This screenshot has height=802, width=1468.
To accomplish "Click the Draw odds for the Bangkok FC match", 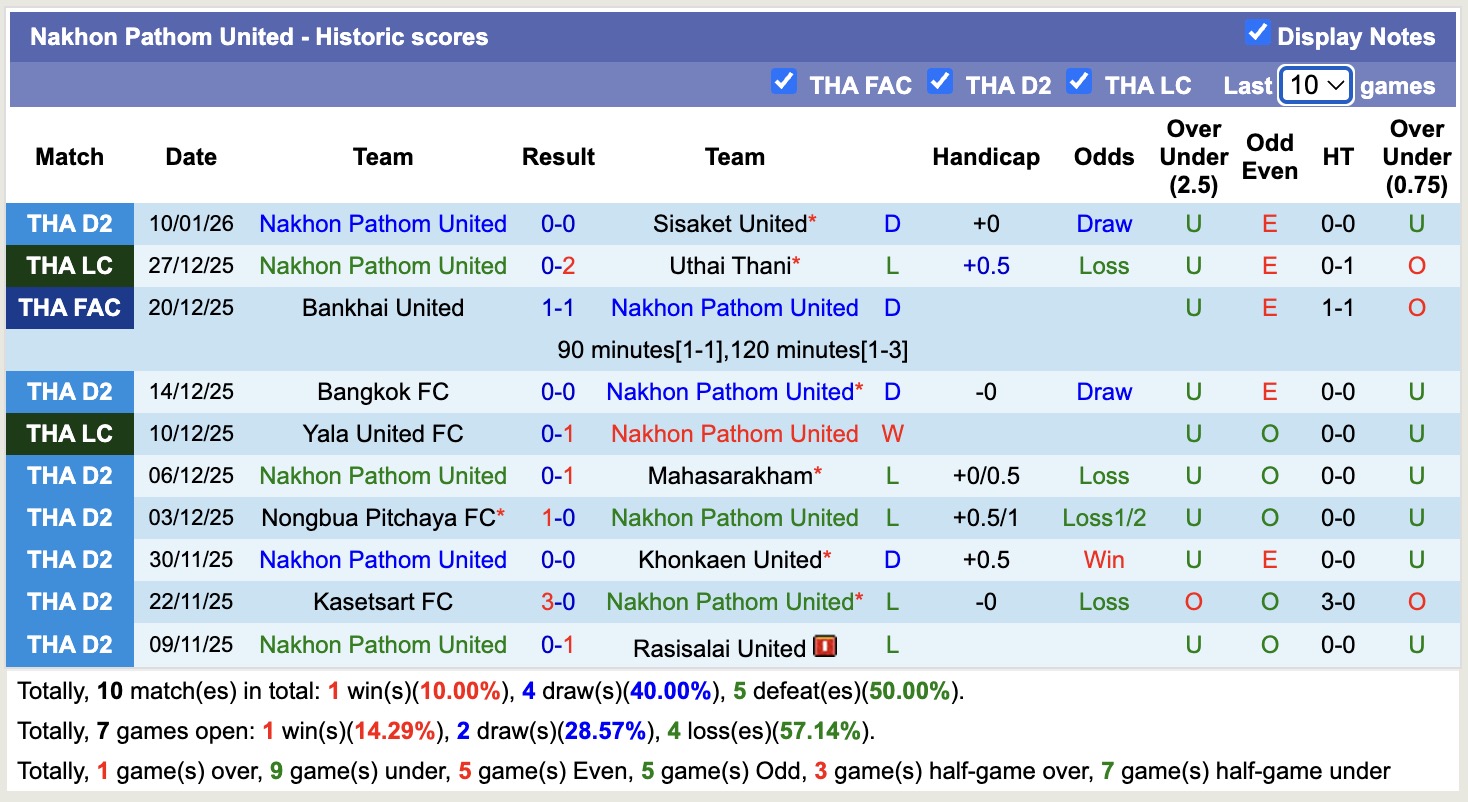I will coord(1103,392).
